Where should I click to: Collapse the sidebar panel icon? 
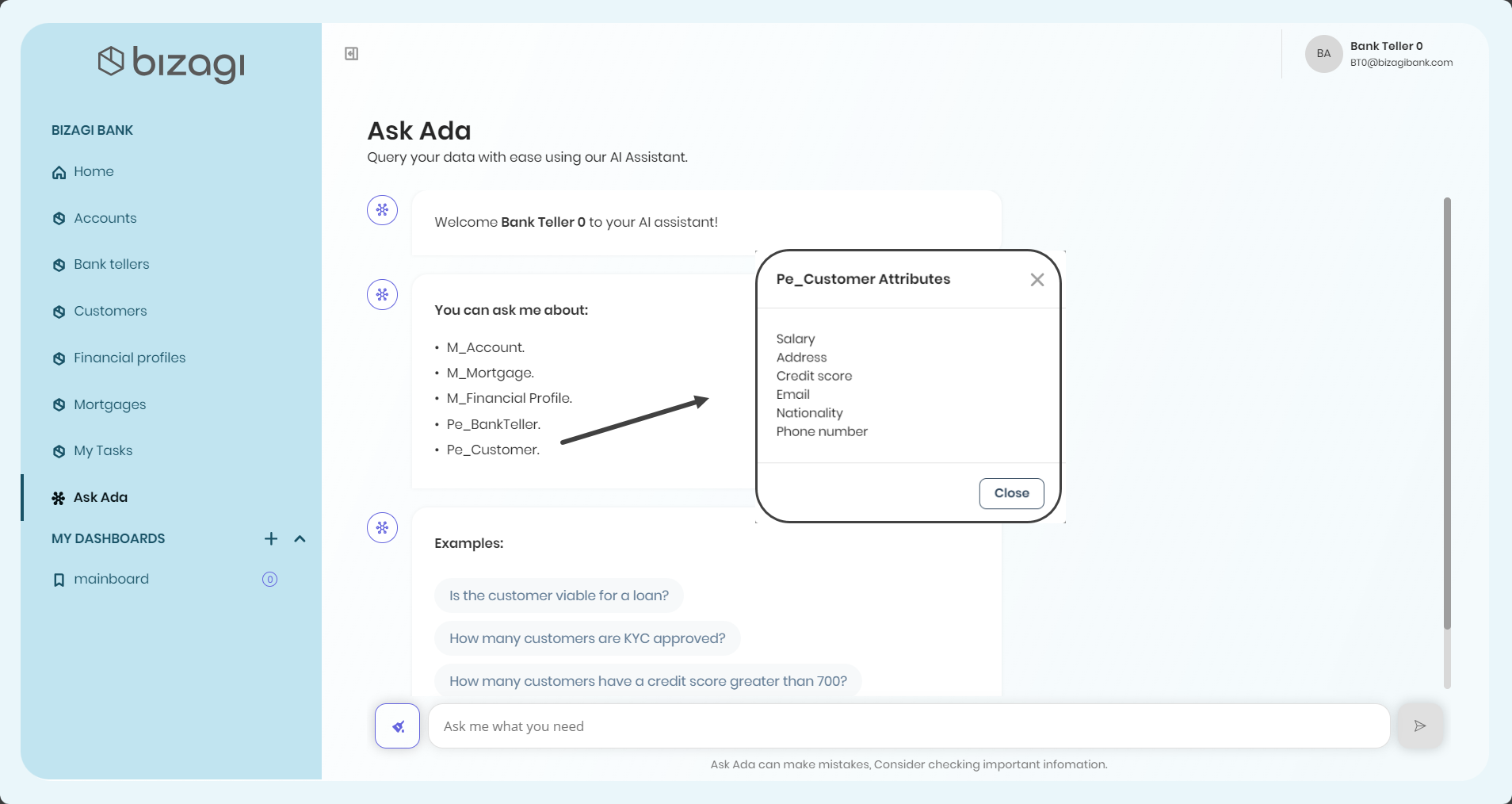[x=351, y=54]
